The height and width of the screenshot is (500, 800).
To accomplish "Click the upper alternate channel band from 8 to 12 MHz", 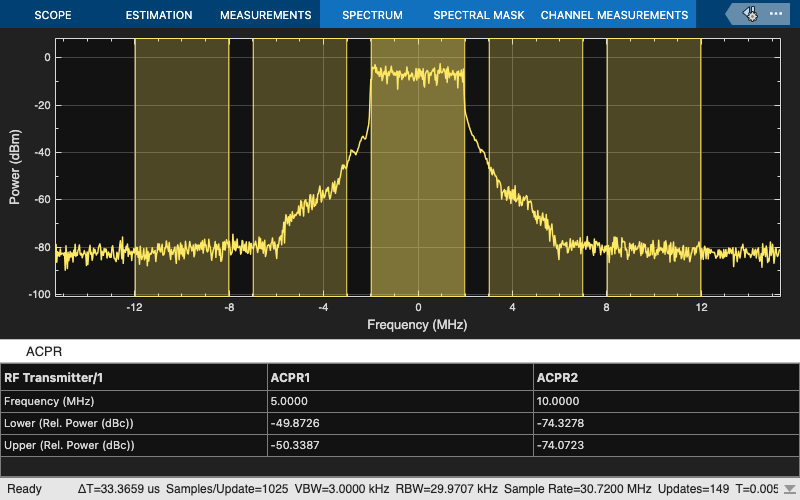I will [x=654, y=167].
